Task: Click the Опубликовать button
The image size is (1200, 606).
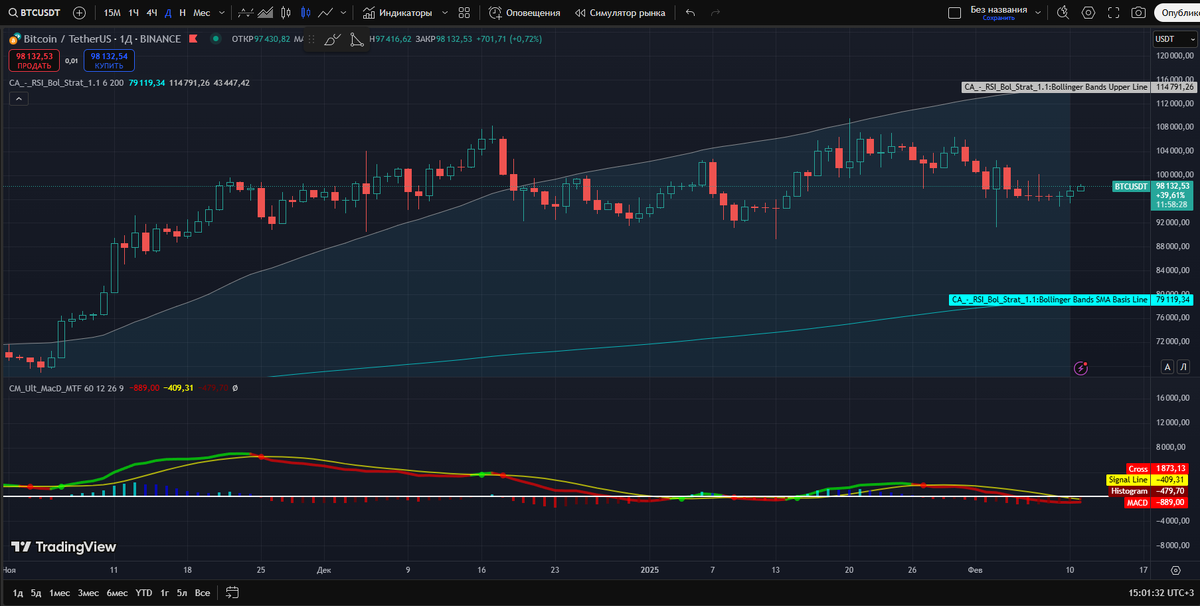Action: click(x=1179, y=13)
